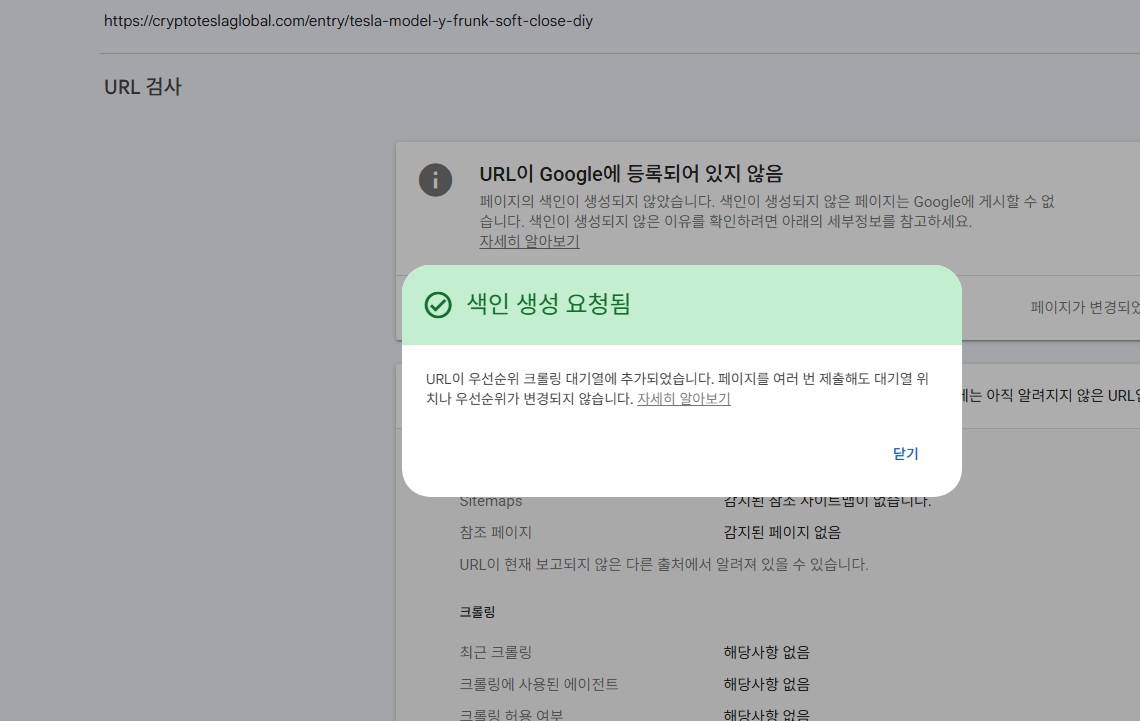
Task: Select the 'URL 검사' page heading
Action: click(142, 87)
